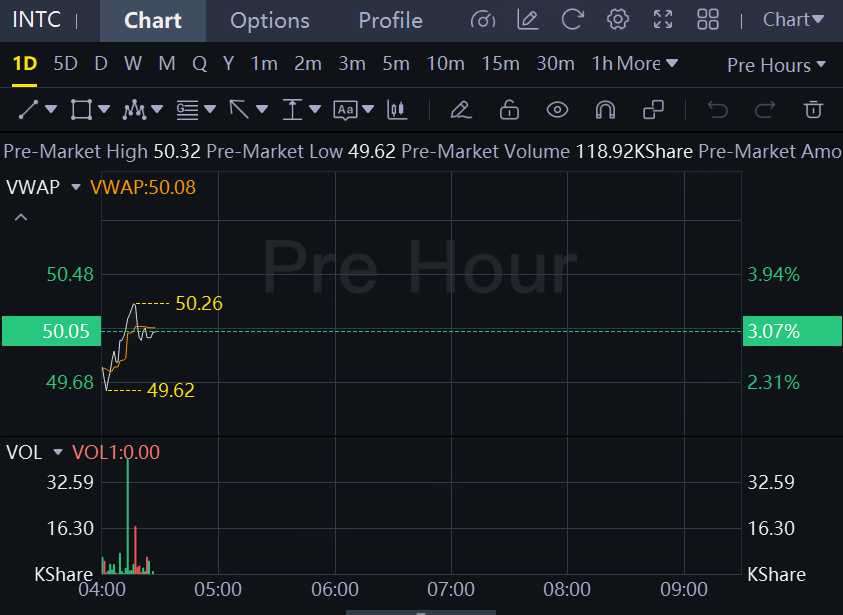
Task: Enter fullscreen mode using expand icon
Action: point(662,20)
